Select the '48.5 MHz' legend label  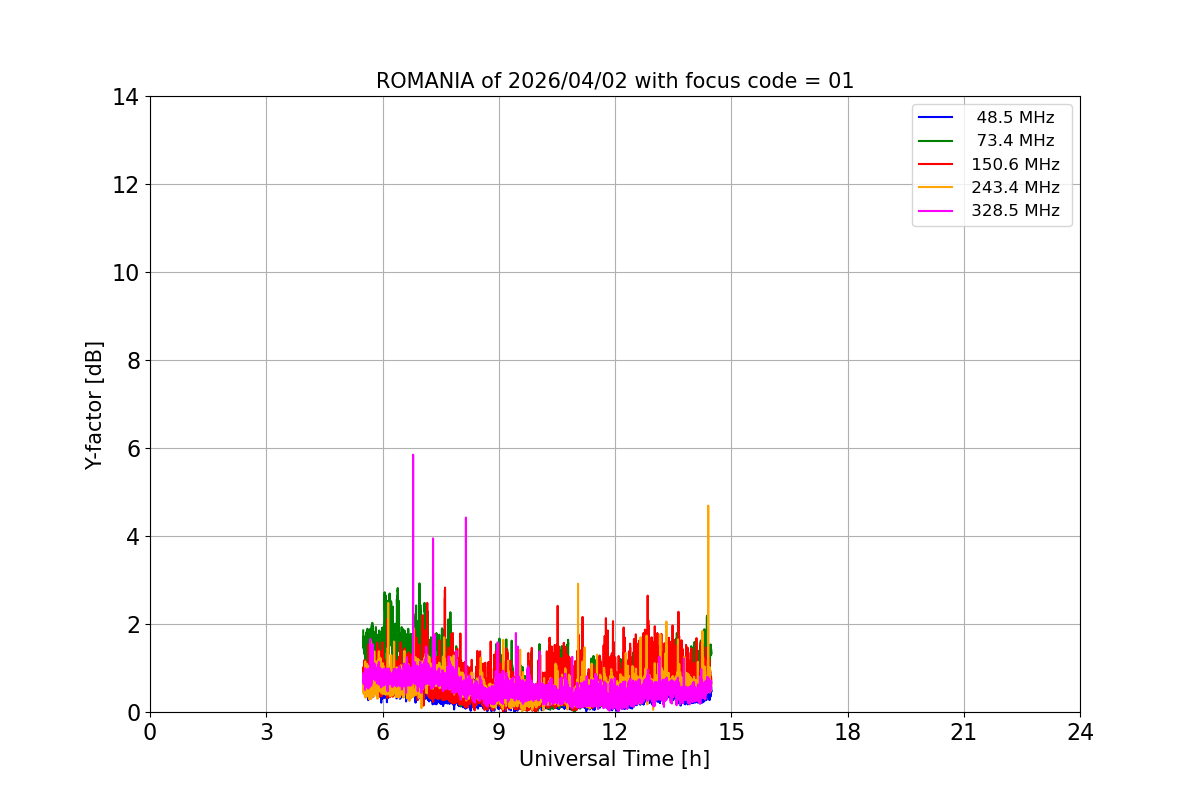pyautogui.click(x=1015, y=118)
